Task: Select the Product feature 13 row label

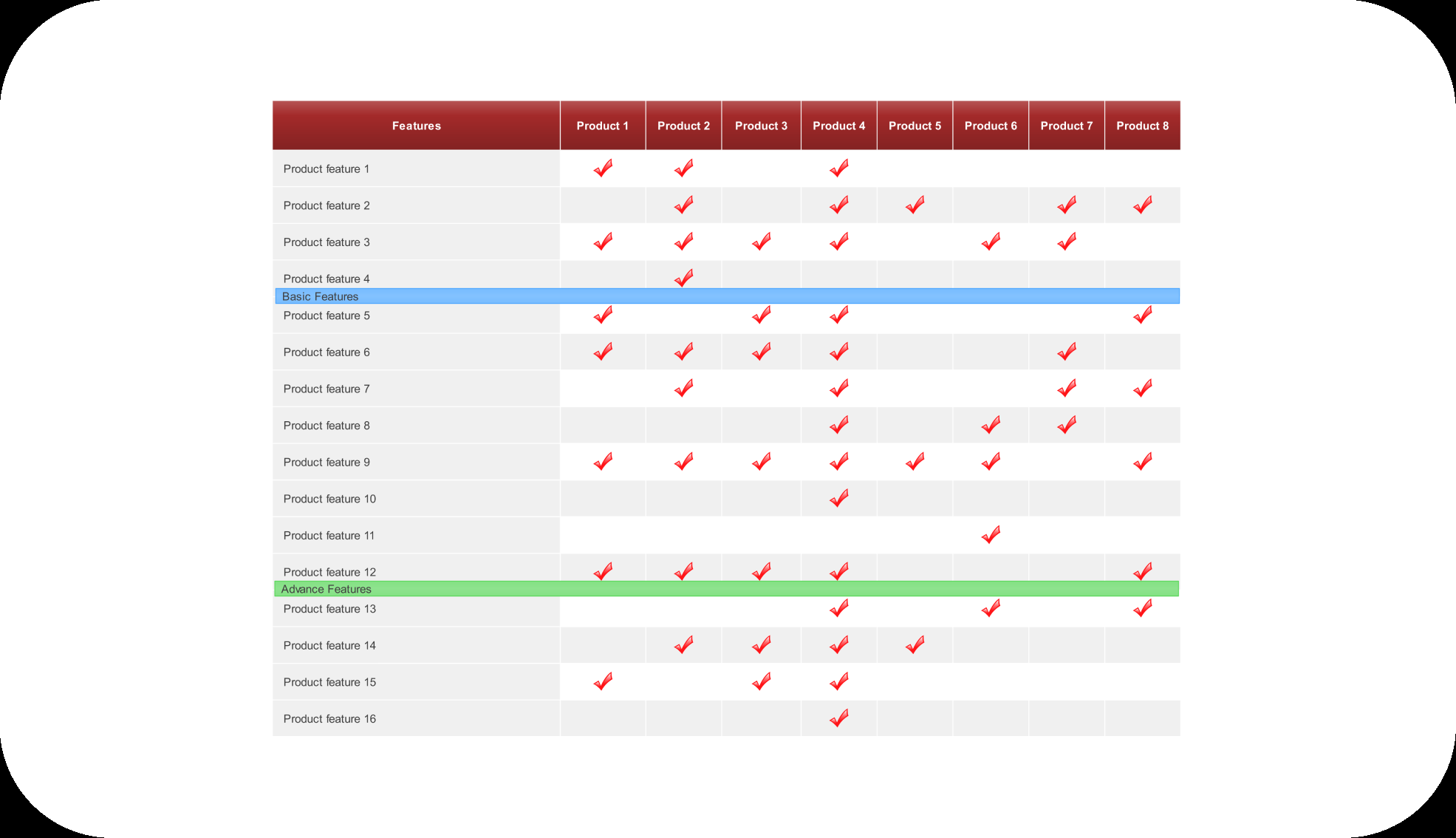Action: [329, 609]
